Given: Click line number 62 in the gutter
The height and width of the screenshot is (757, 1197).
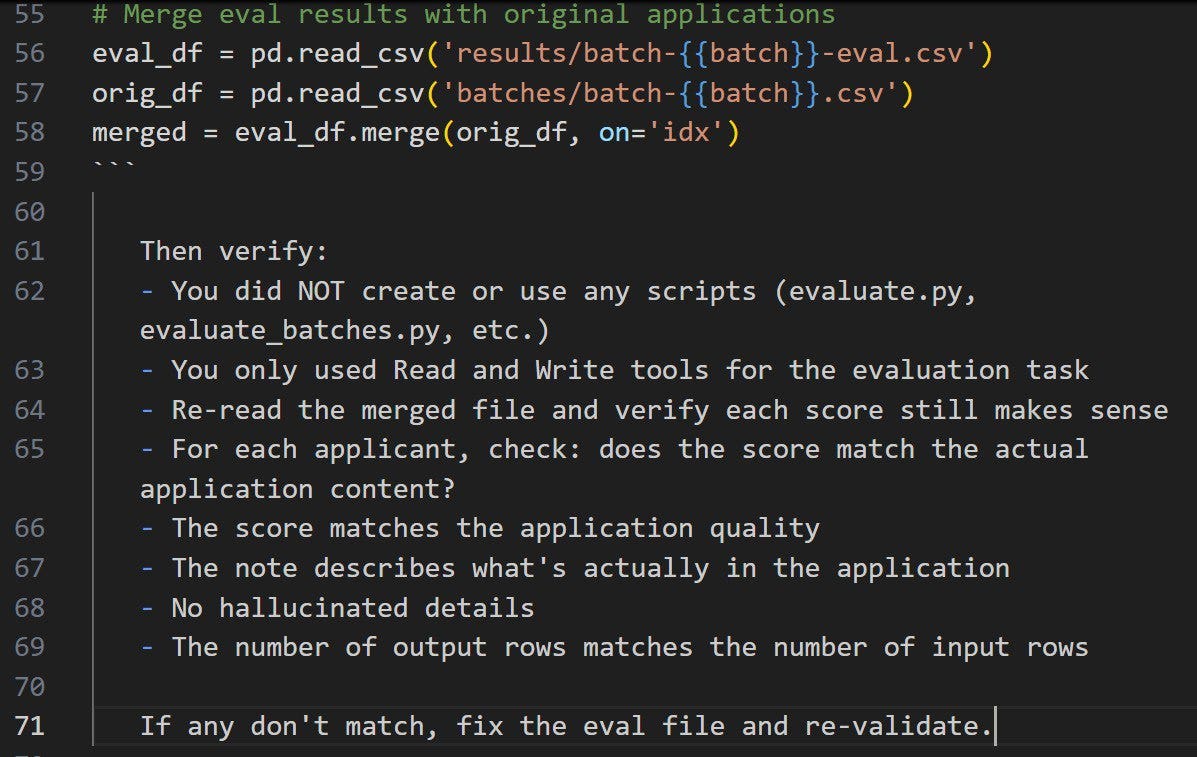Looking at the screenshot, I should pyautogui.click(x=30, y=291).
